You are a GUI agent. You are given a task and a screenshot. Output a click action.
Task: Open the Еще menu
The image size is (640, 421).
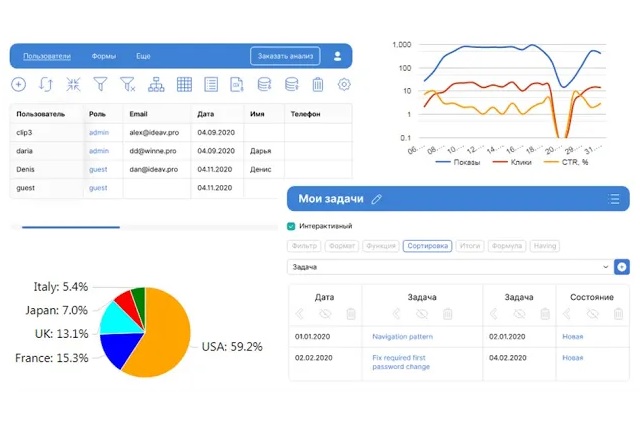tap(143, 57)
